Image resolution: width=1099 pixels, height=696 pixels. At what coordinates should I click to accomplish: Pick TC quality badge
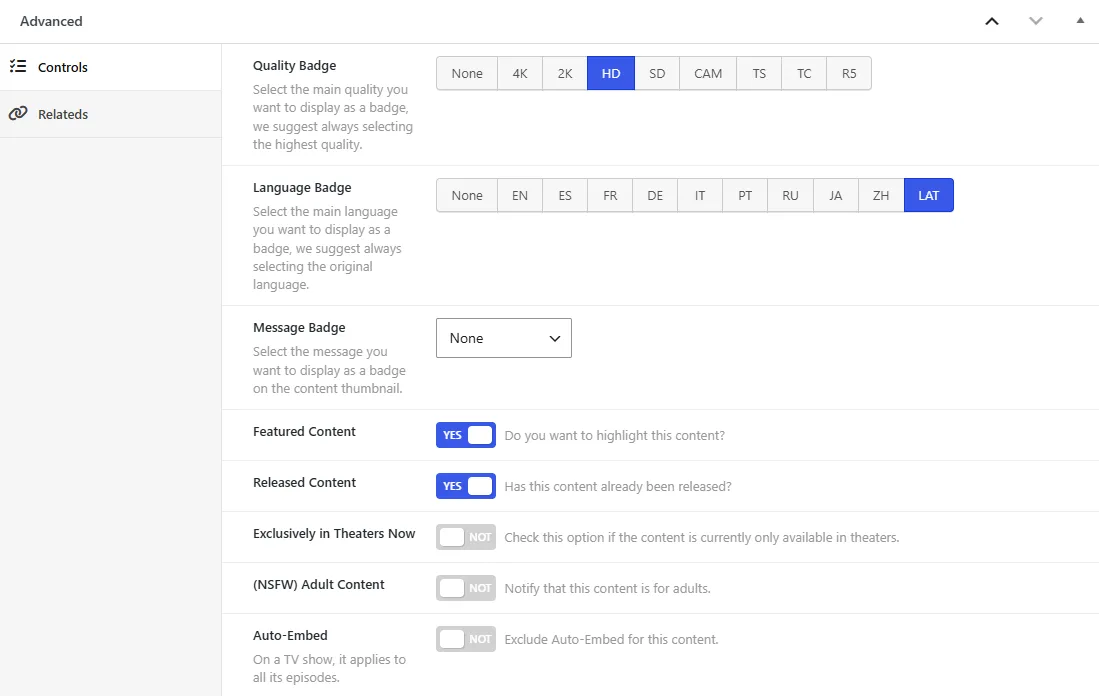[x=804, y=74]
